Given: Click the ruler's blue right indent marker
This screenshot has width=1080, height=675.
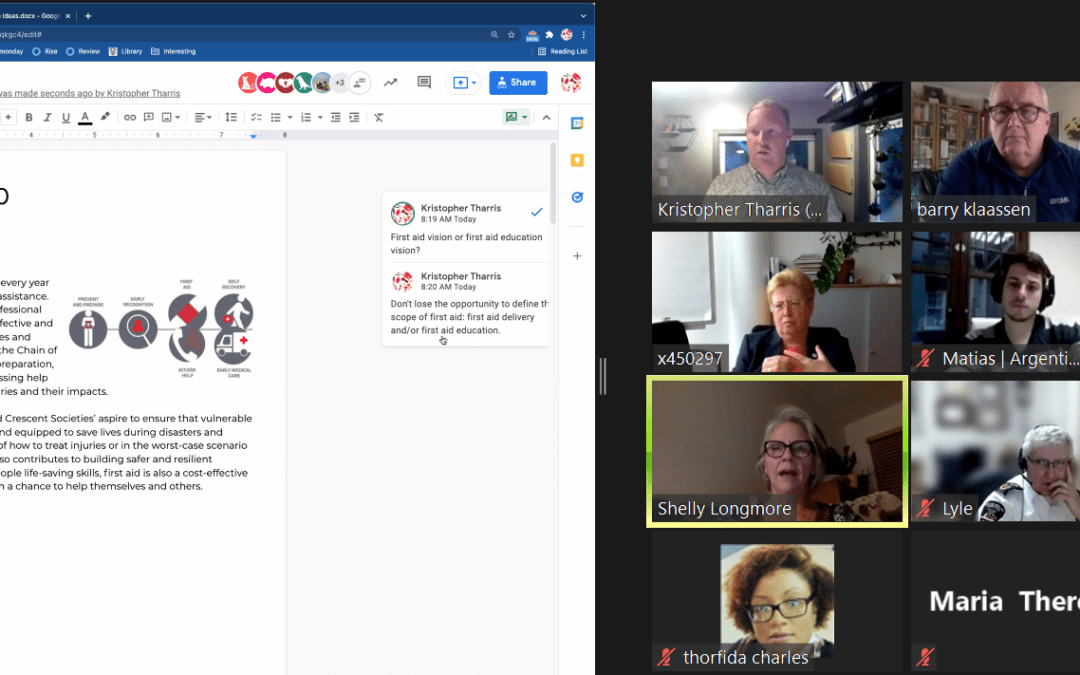Looking at the screenshot, I should (253, 136).
